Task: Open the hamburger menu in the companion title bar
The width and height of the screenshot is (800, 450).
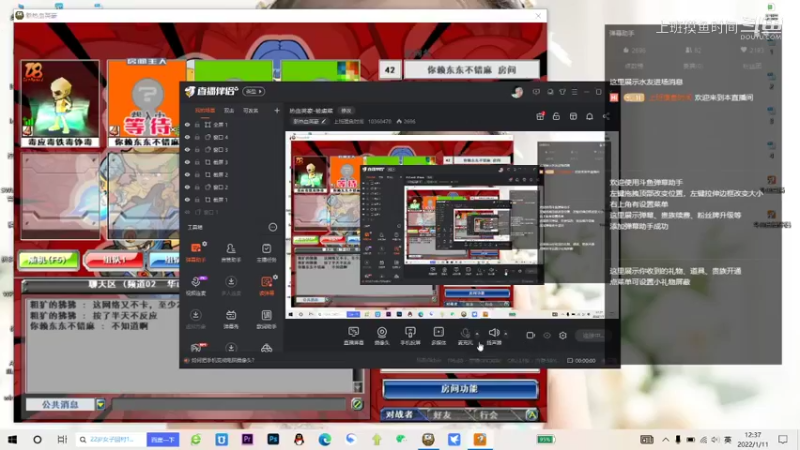Action: coord(574,92)
